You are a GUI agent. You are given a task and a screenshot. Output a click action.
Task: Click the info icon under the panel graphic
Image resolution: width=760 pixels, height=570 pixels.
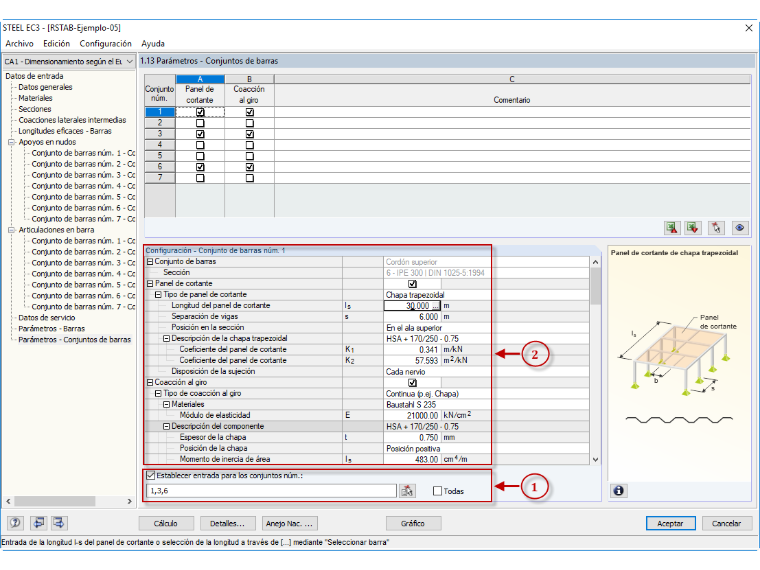[x=618, y=491]
